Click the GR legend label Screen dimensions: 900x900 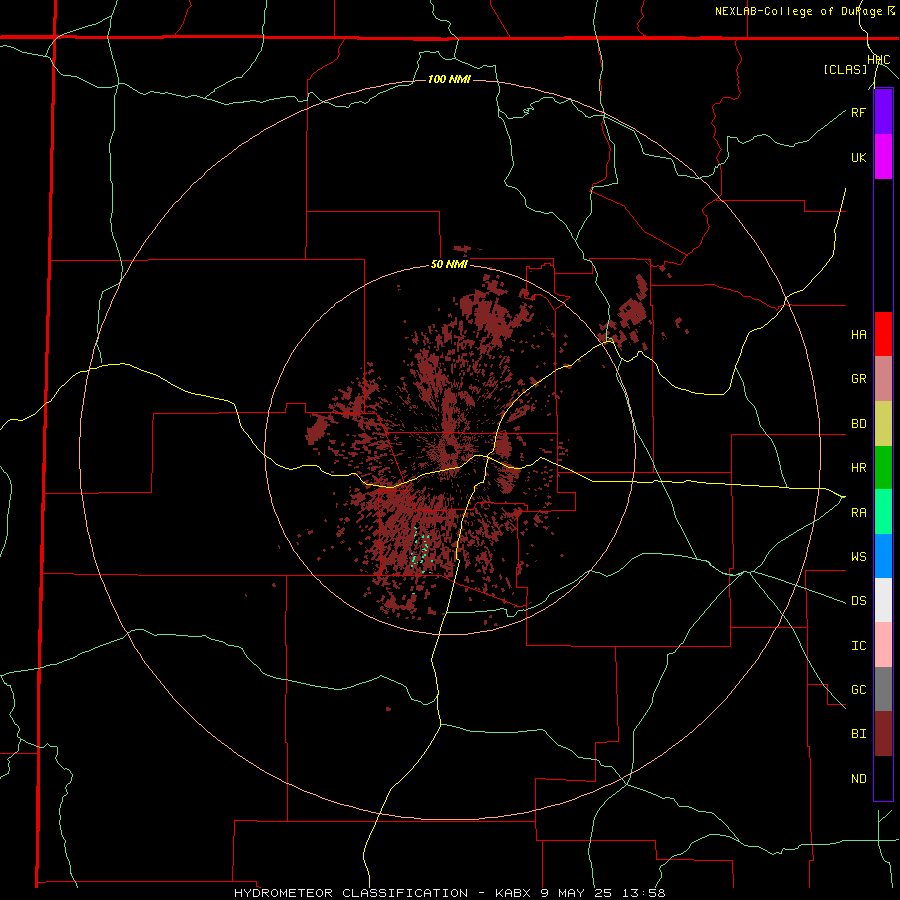(858, 379)
